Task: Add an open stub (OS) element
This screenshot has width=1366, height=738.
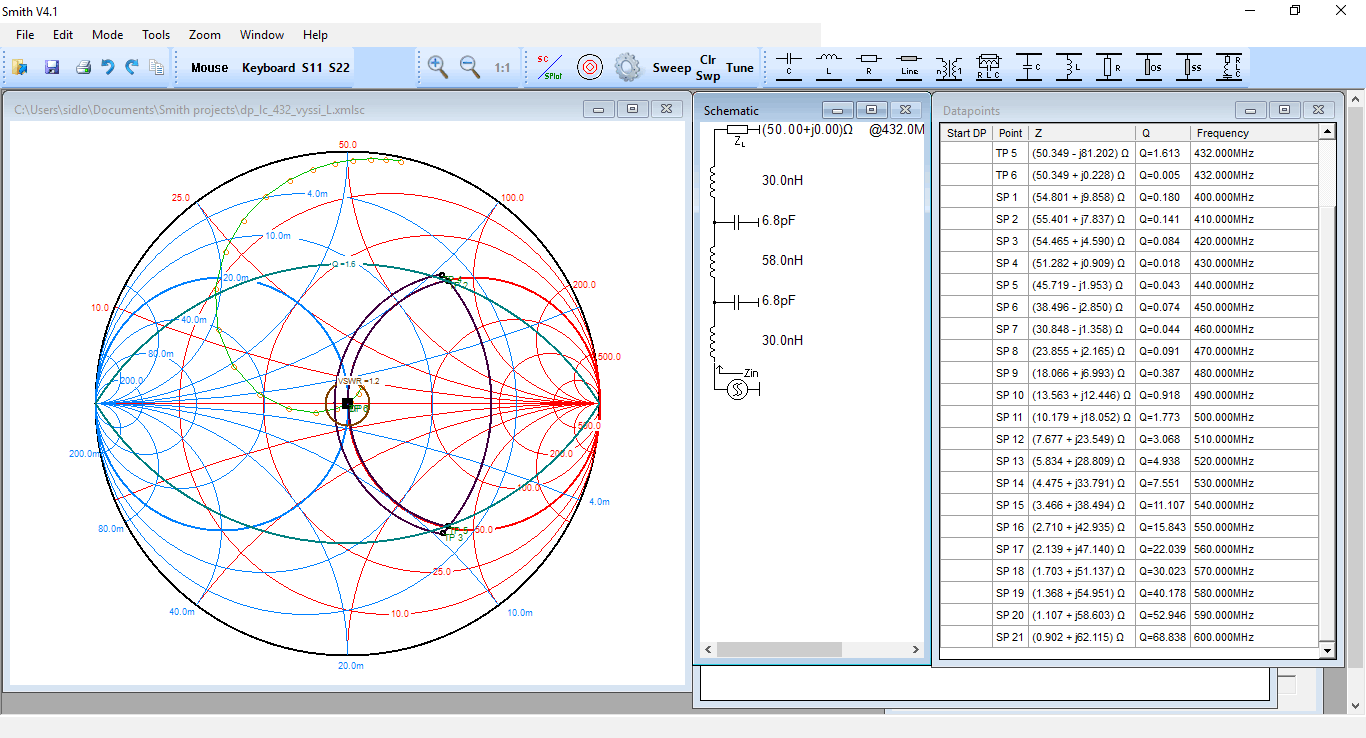Action: tap(1149, 67)
